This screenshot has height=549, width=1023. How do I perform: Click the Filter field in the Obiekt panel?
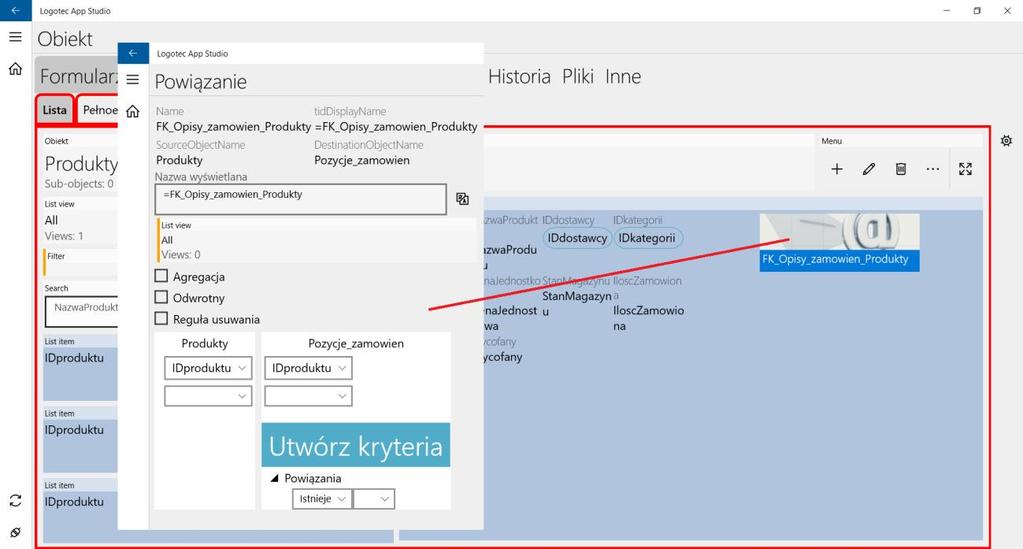81,262
